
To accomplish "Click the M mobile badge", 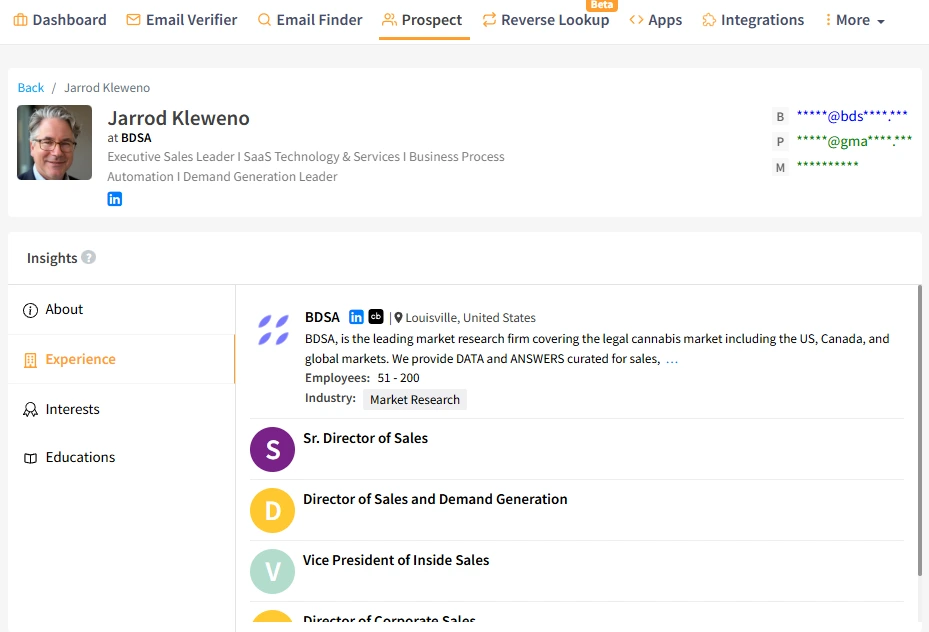I will tap(780, 168).
